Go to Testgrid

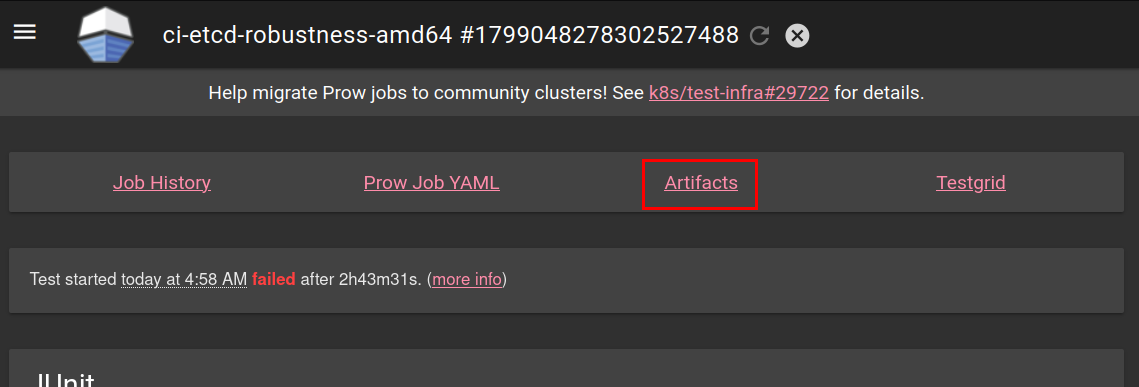[x=970, y=182]
